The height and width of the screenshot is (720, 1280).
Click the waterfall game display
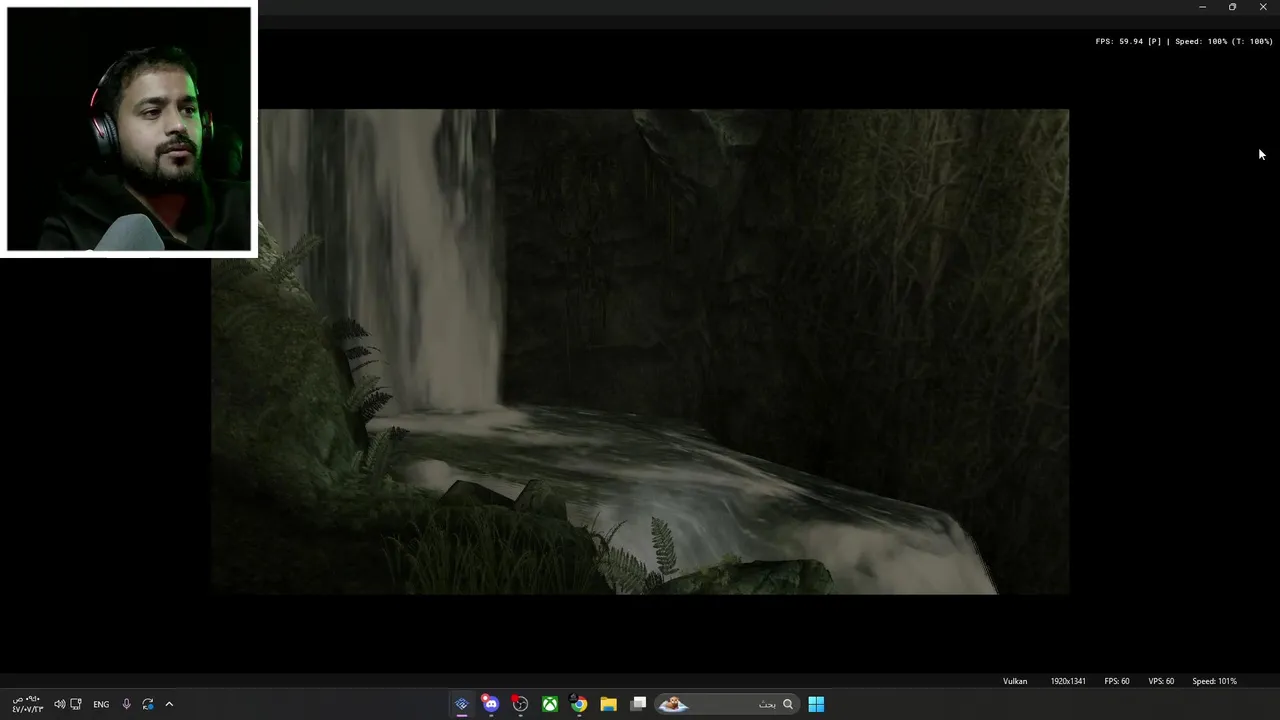tap(640, 352)
